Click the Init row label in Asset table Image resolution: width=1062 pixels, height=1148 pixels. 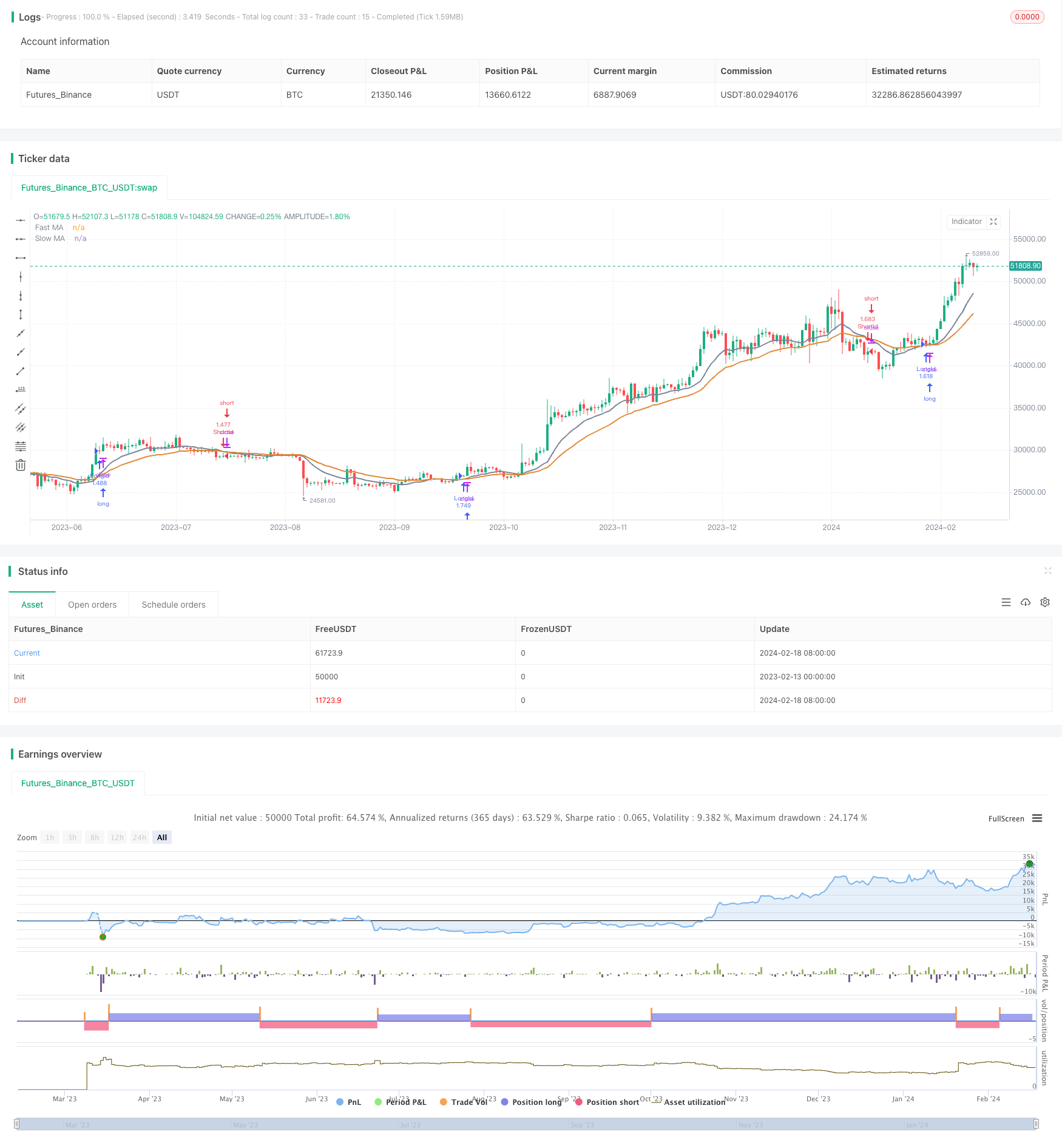pyautogui.click(x=19, y=677)
